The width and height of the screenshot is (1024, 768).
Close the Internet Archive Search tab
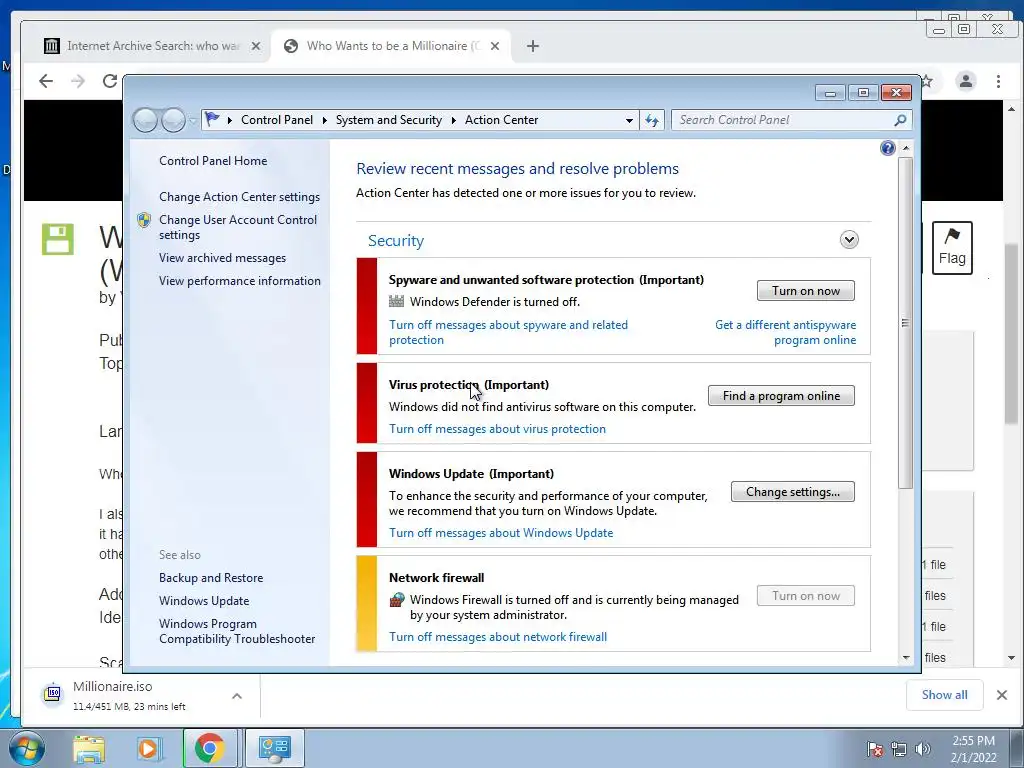256,46
